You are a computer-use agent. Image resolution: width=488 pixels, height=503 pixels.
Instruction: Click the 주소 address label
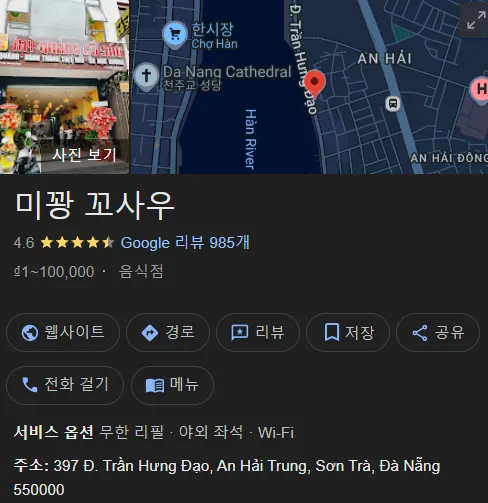click(32, 465)
